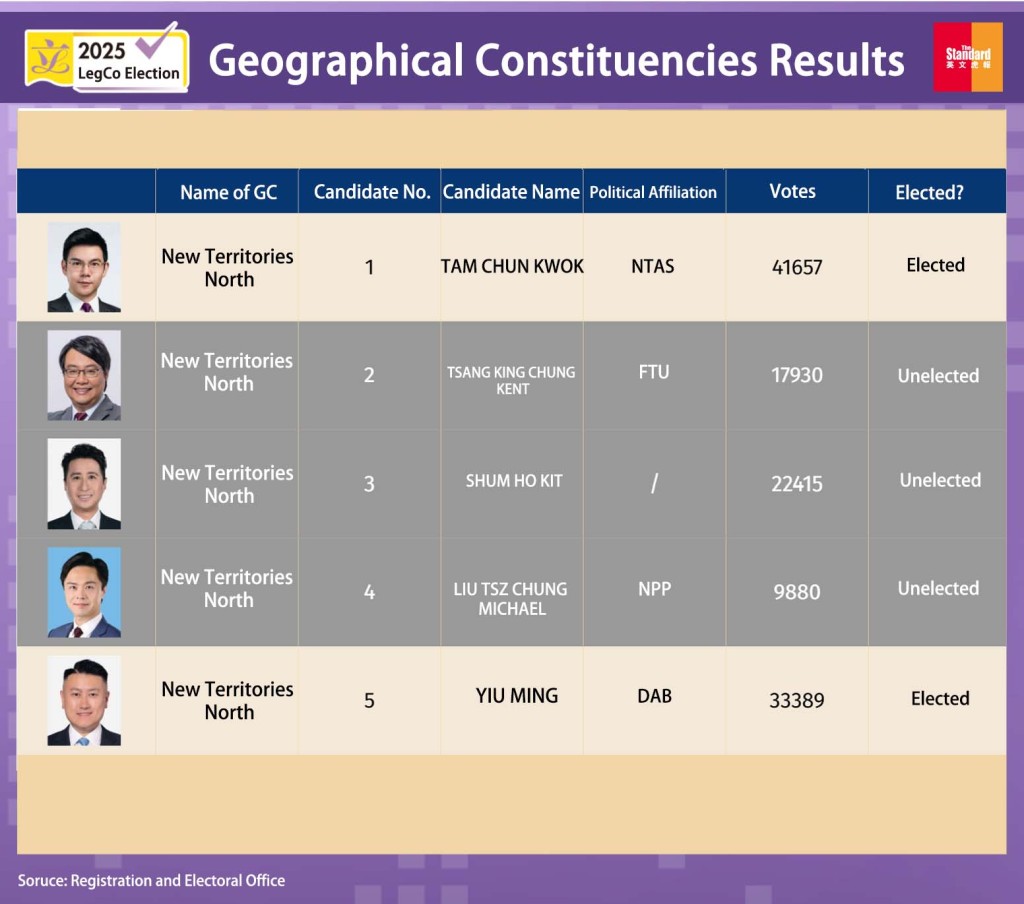Click LIU TSZ CHUNG MICHAEL name

coord(511,599)
